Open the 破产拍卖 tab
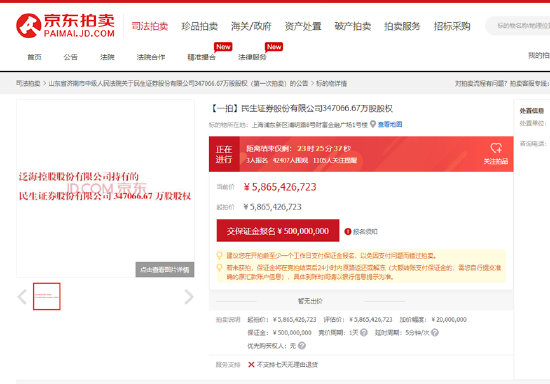Image resolution: width=550 pixels, height=384 pixels. (353, 26)
